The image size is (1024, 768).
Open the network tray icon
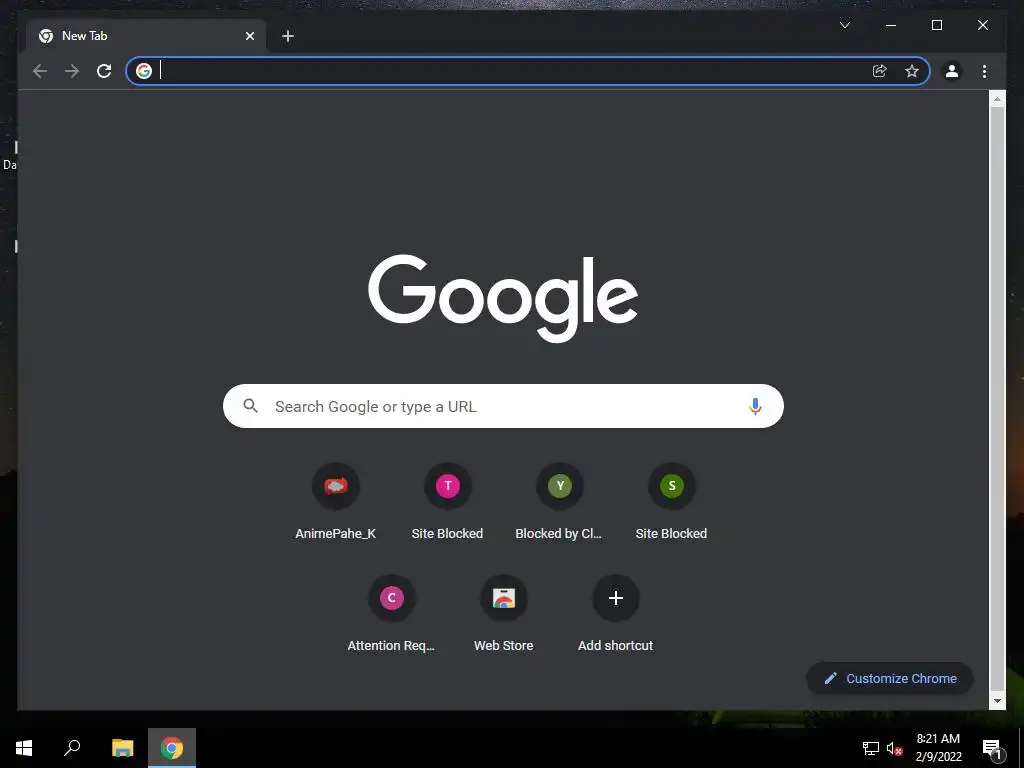coord(870,748)
